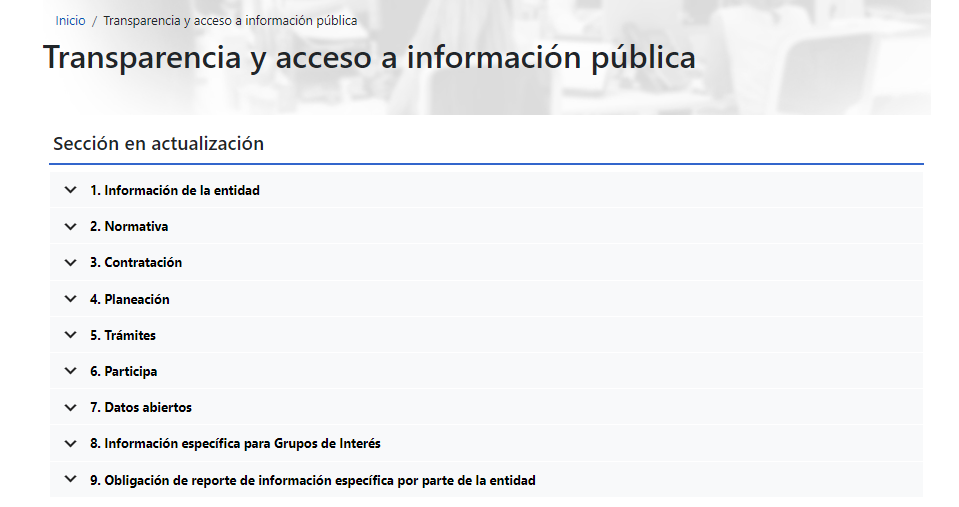Click the 'Sección en actualización' heading
Viewport: 959px width, 507px height.
158,144
